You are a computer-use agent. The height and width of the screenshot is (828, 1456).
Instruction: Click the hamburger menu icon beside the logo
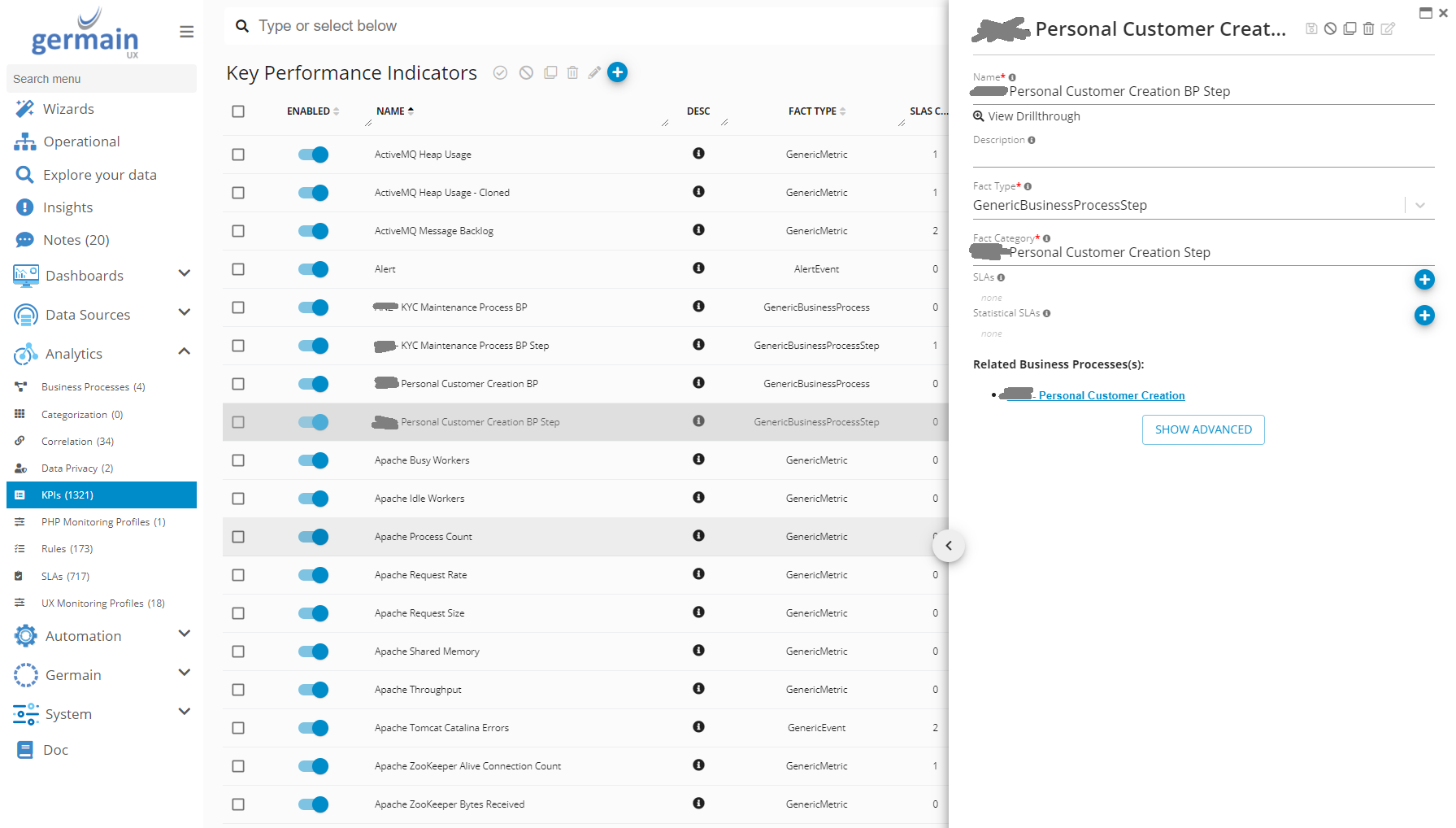coord(186,32)
